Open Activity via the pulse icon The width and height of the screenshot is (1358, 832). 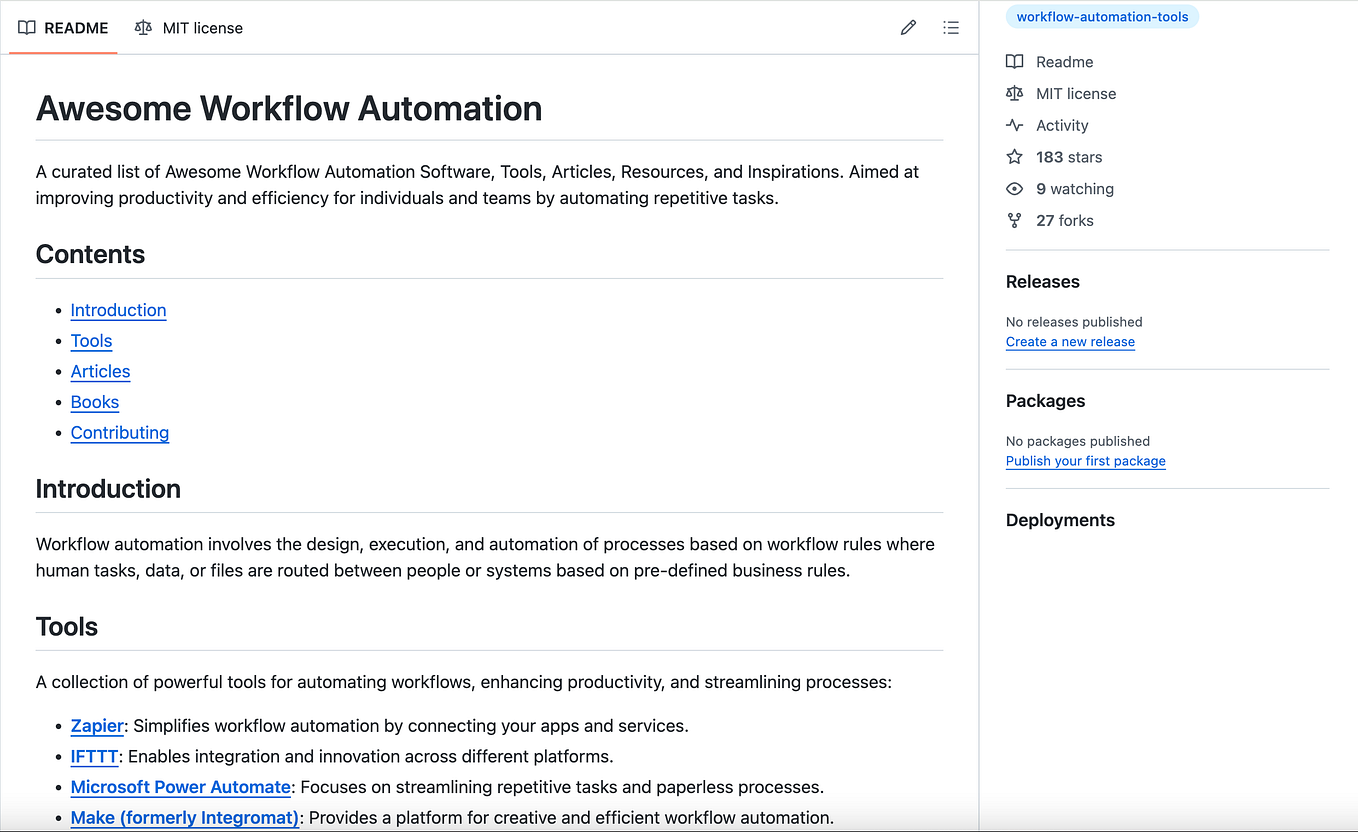tap(1014, 125)
